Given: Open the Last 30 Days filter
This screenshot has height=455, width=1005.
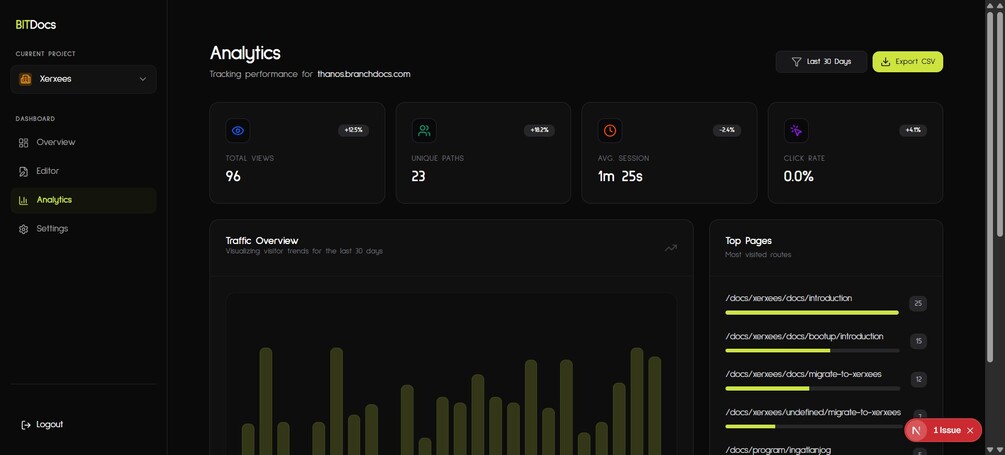Looking at the screenshot, I should click(821, 62).
